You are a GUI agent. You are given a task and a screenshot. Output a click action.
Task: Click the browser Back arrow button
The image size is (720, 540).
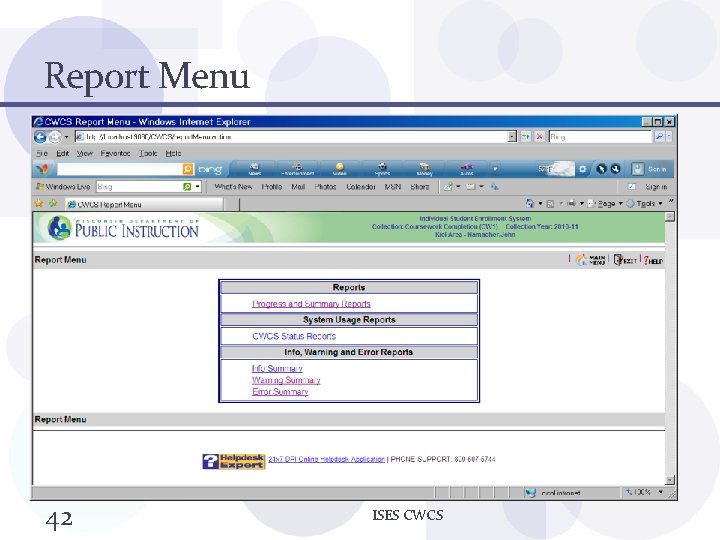point(40,137)
